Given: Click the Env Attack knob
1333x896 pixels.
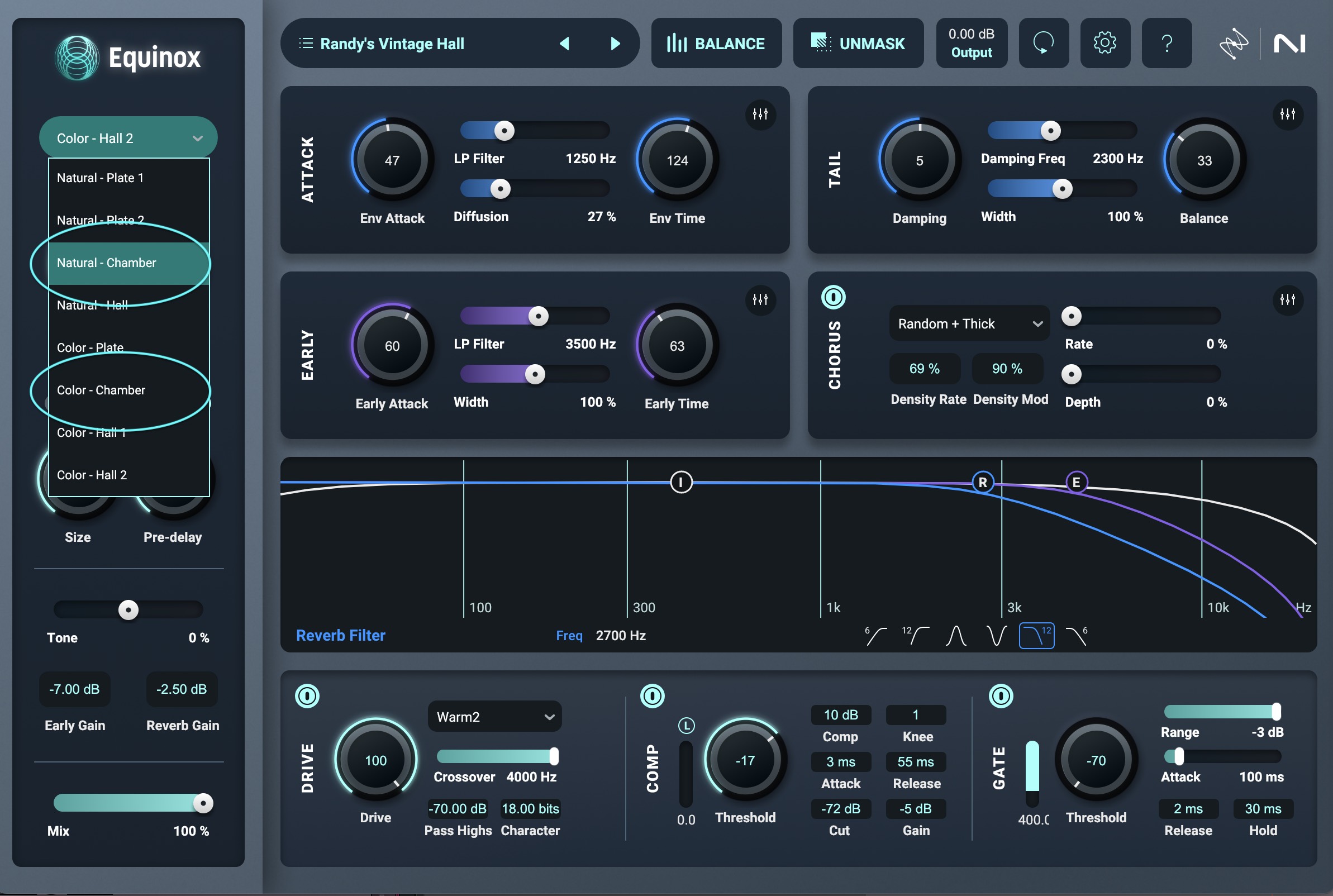Looking at the screenshot, I should [392, 160].
